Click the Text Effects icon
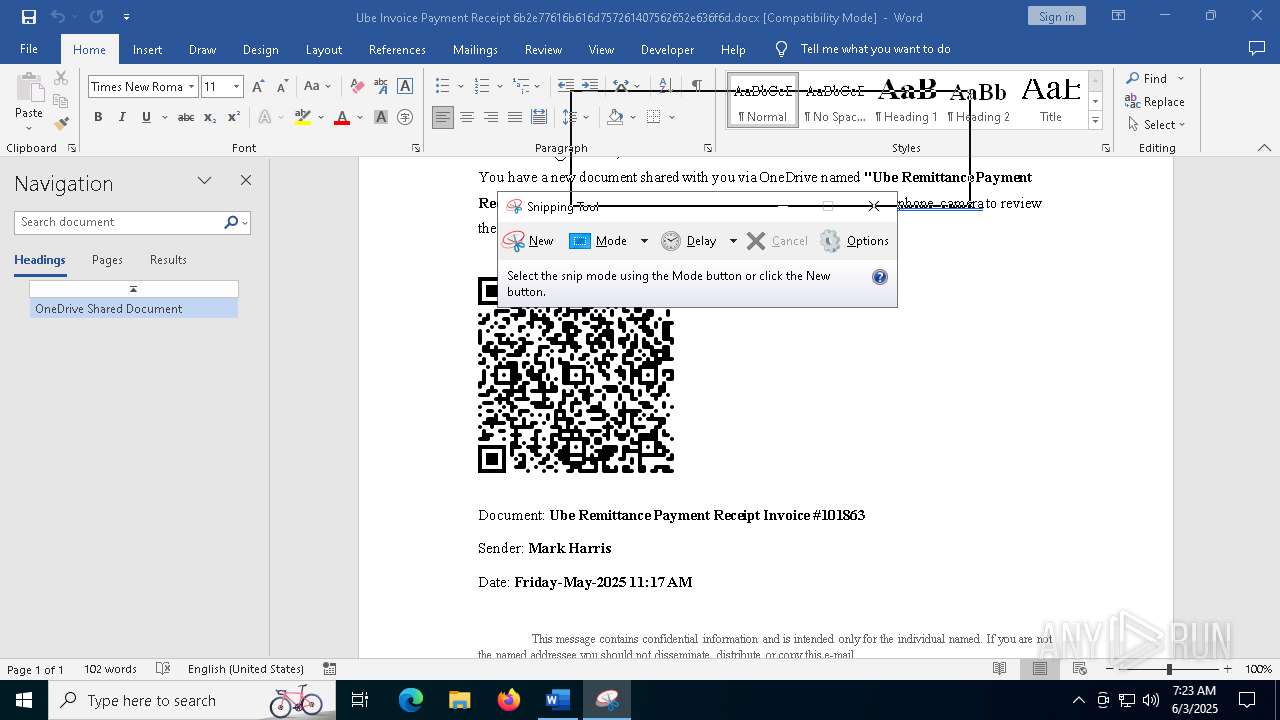1280x720 pixels. tap(265, 117)
